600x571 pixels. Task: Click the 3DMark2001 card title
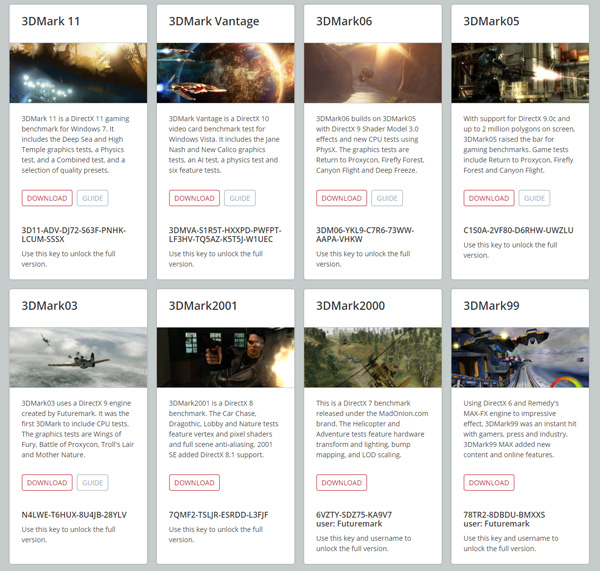tap(203, 306)
